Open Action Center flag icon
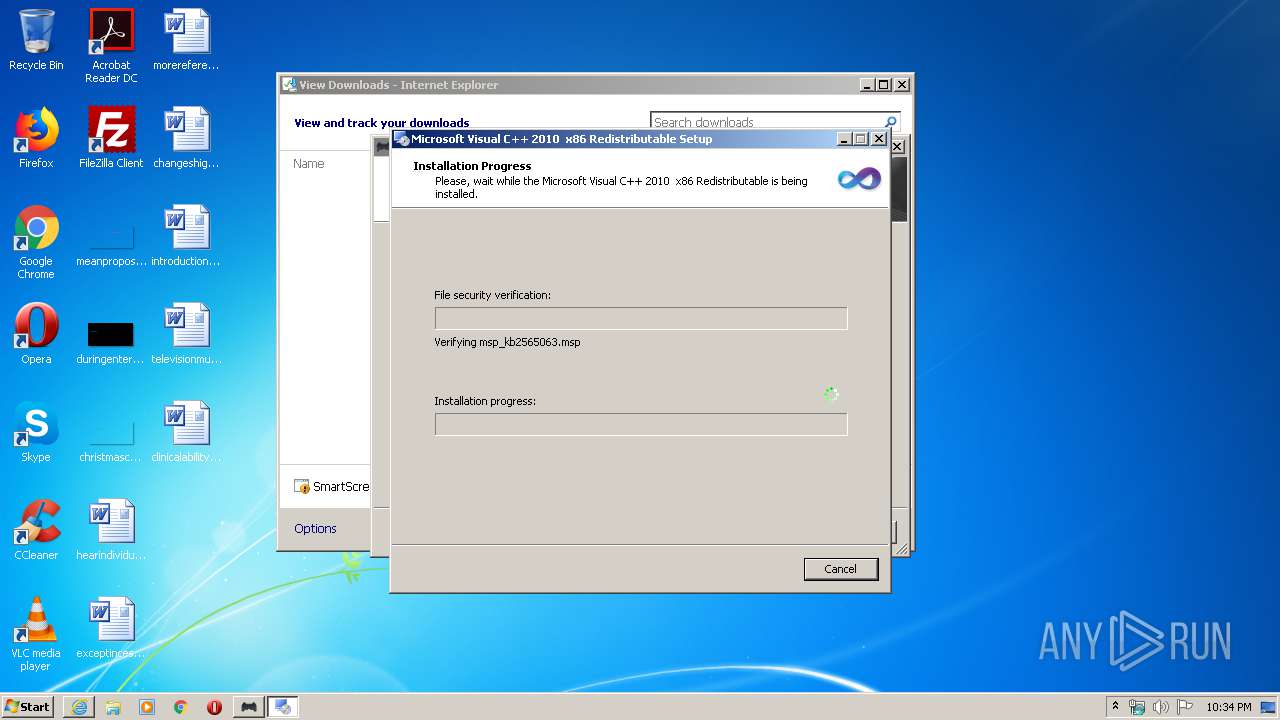 pos(1185,707)
